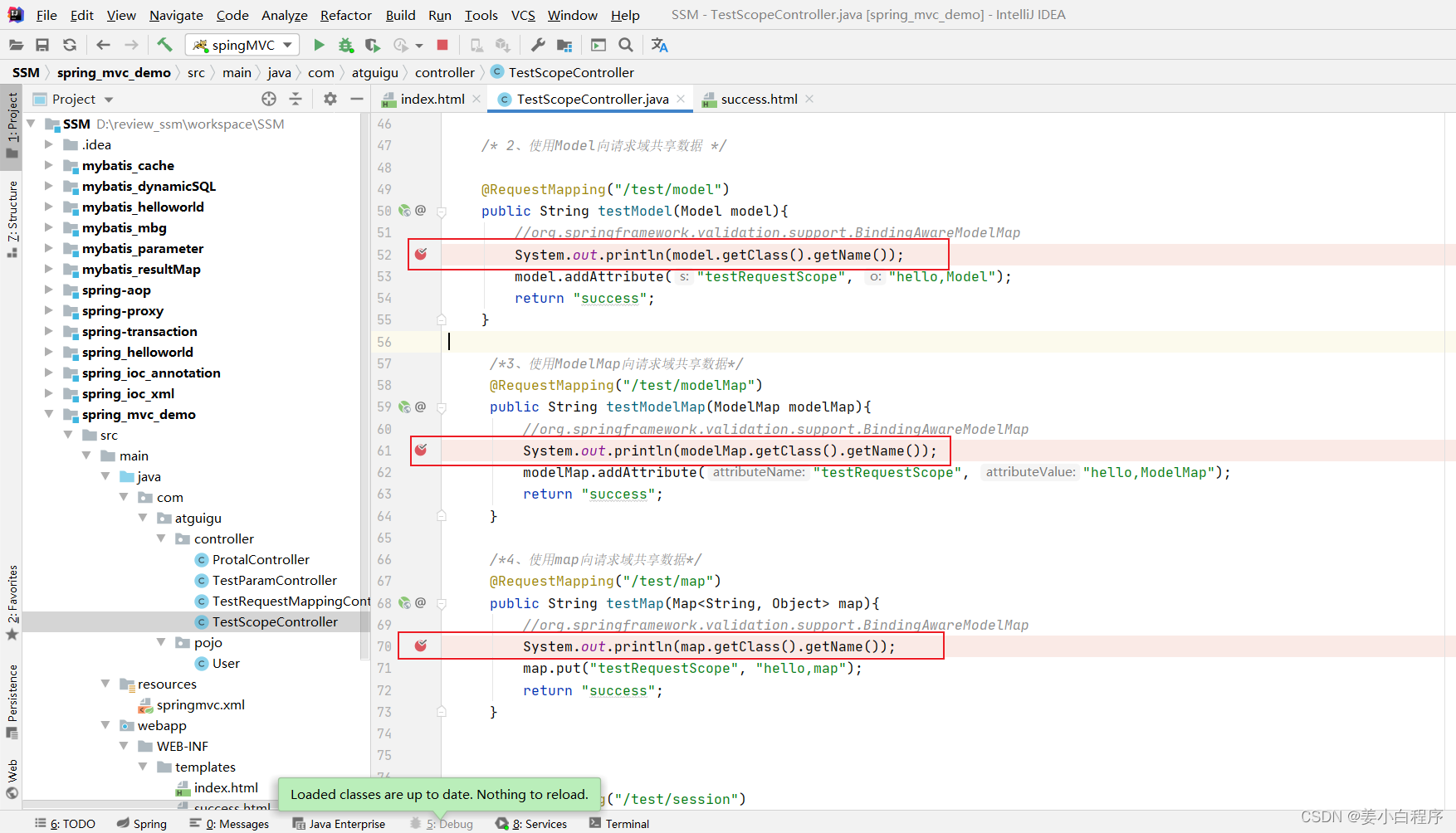This screenshot has height=833, width=1456.
Task: Navigate forward with the right arrow icon
Action: point(131,45)
